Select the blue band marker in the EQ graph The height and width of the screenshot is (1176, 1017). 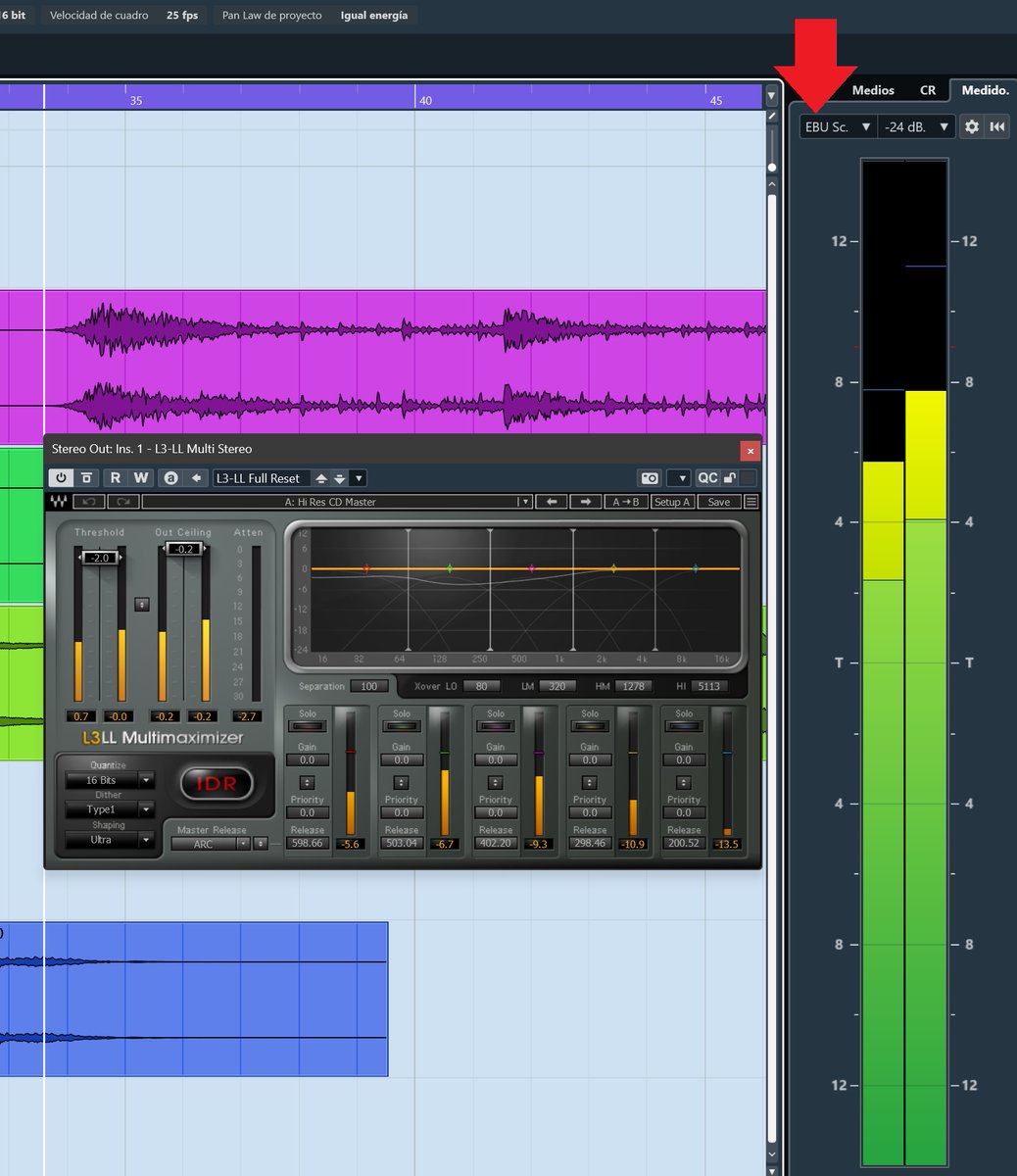pos(696,568)
